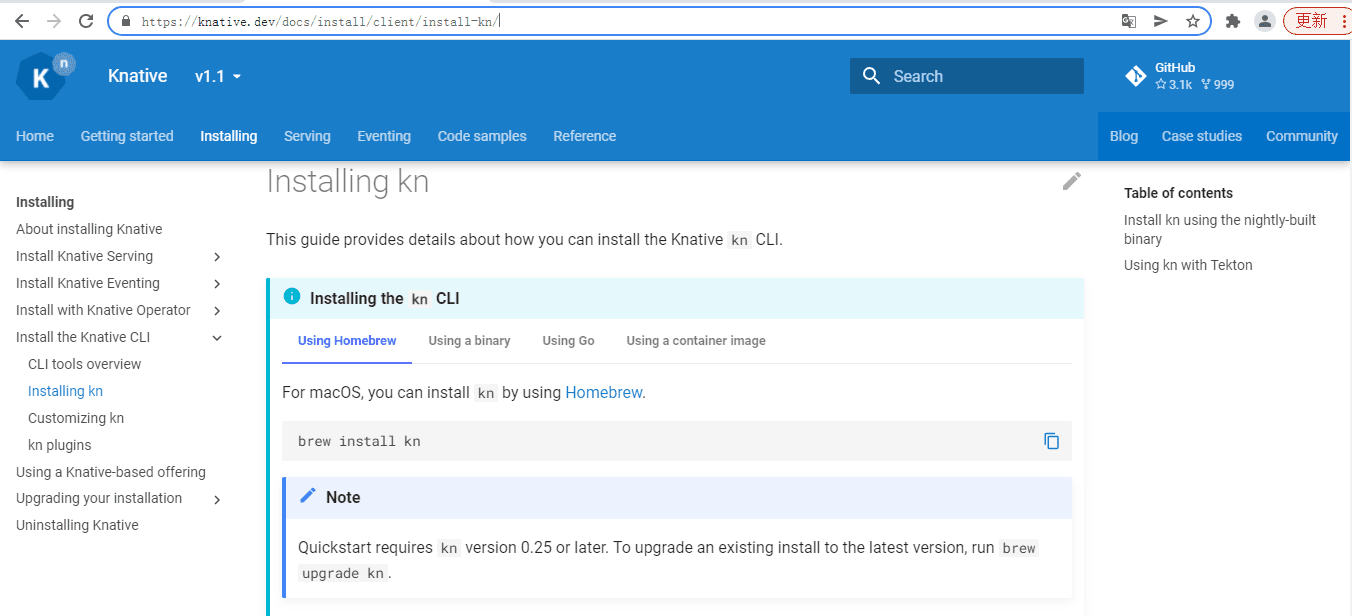Switch to Using Go tab
Screen dimensions: 1352x616
point(568,341)
